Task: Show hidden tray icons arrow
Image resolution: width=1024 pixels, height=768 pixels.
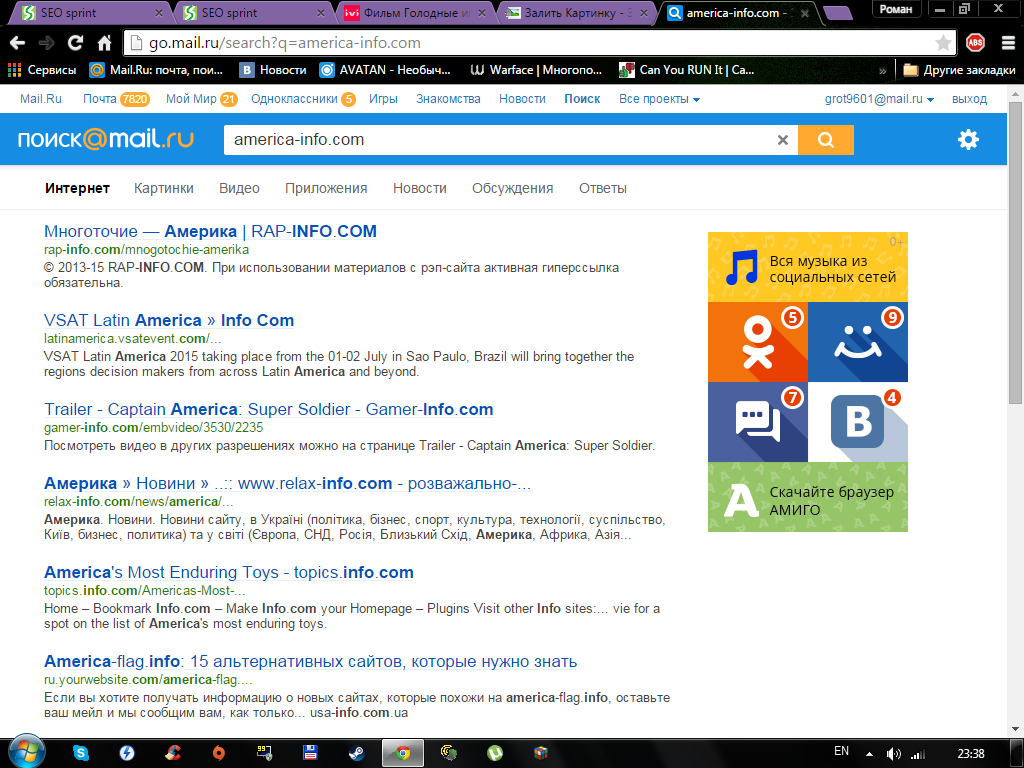Action: (869, 754)
